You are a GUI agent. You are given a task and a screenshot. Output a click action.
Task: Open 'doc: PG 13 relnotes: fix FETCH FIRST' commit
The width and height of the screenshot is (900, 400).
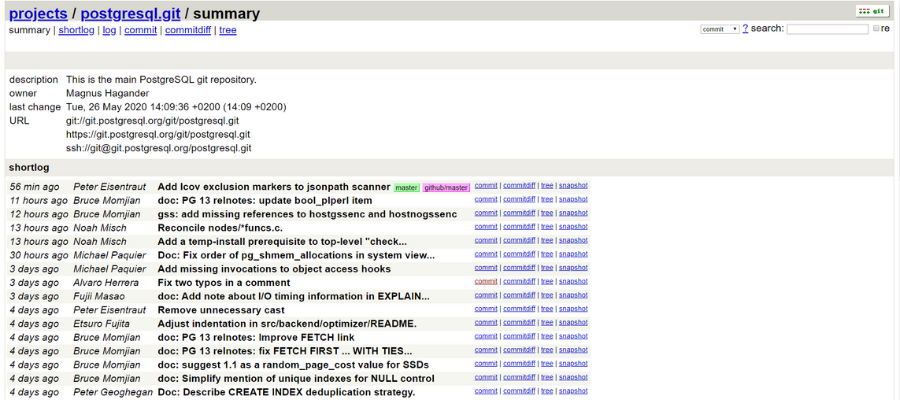pos(285,351)
